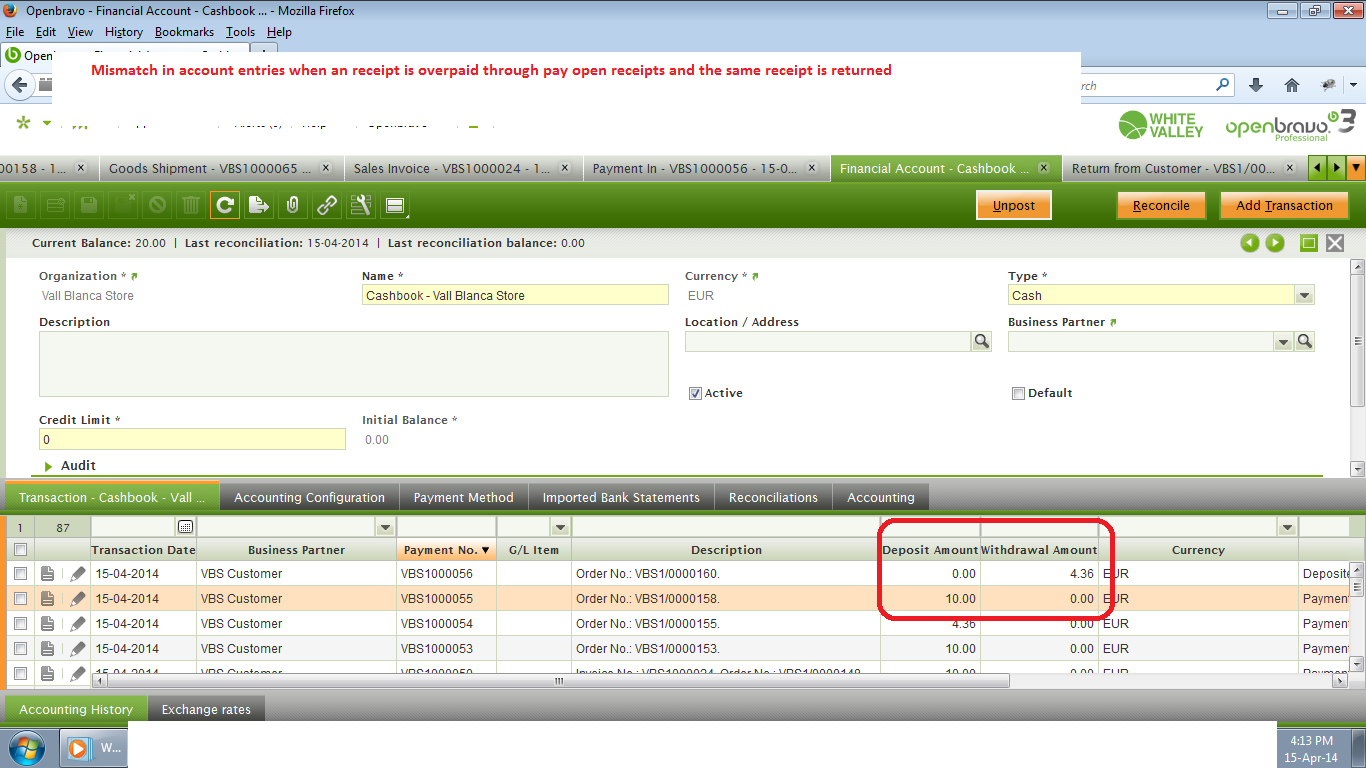Enable the Default checkbox
The height and width of the screenshot is (768, 1366).
point(1018,393)
